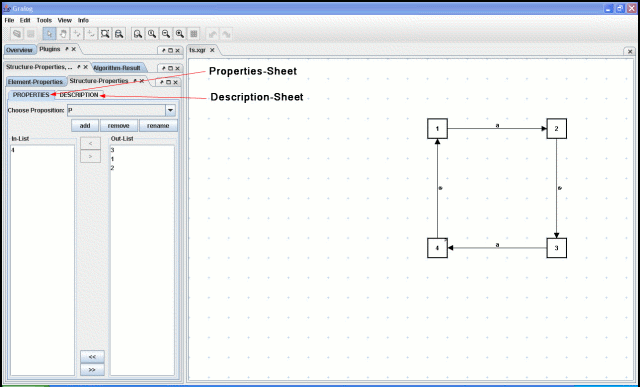Screen dimensions: 640x387
Task: Open the Edit menu
Action: click(x=25, y=20)
